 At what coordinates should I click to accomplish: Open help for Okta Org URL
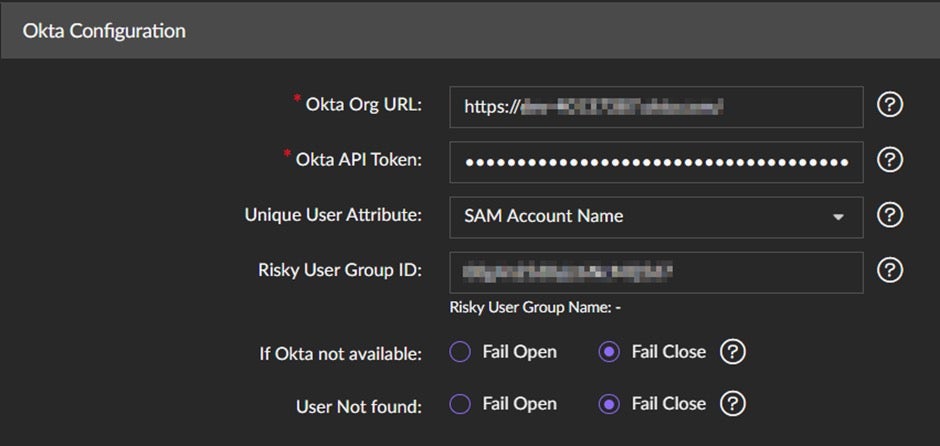point(889,106)
